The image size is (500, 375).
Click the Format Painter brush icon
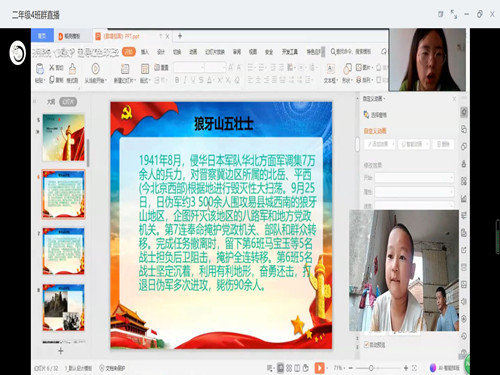(72, 69)
